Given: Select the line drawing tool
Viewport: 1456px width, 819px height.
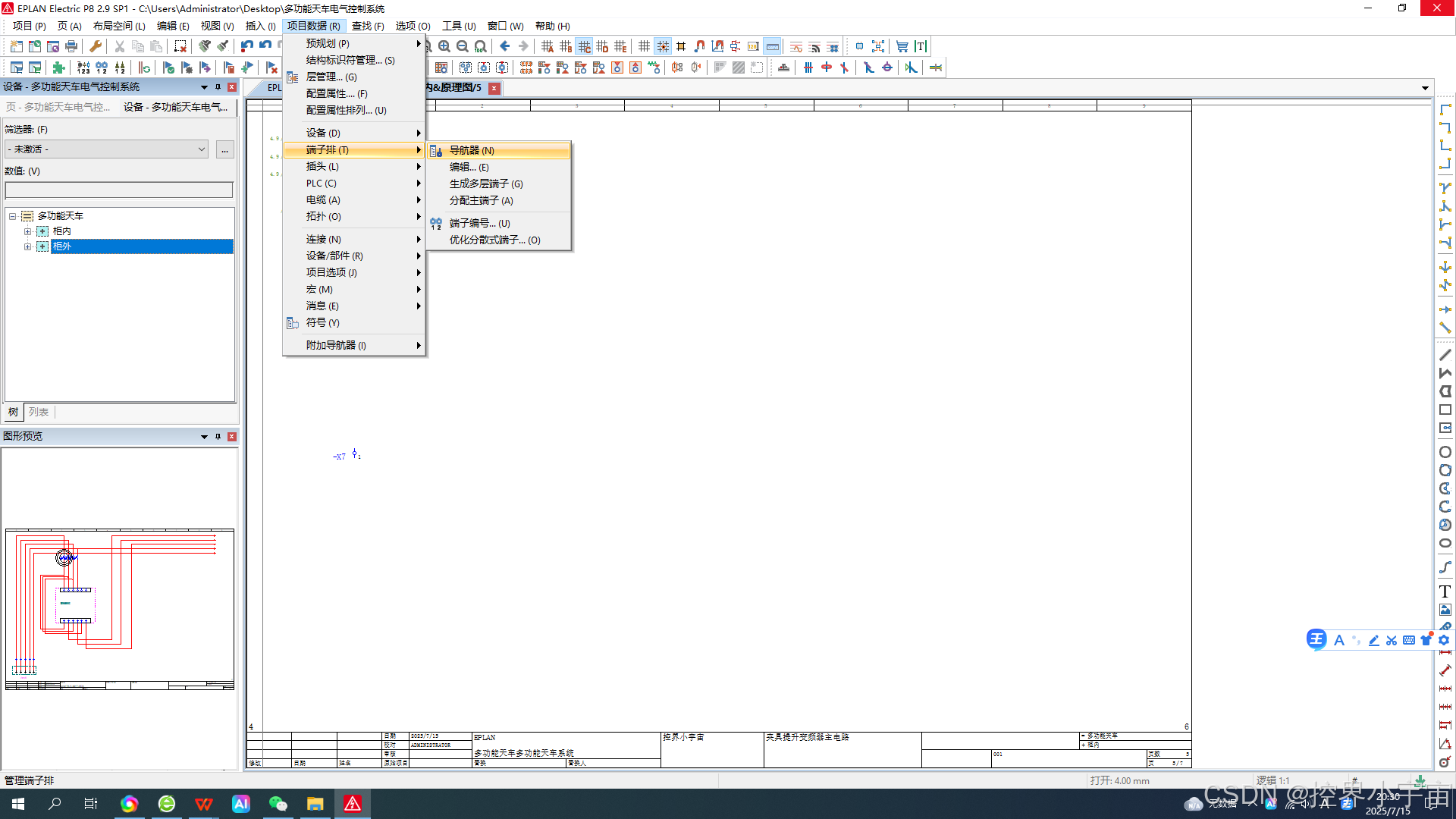Looking at the screenshot, I should 1445,355.
